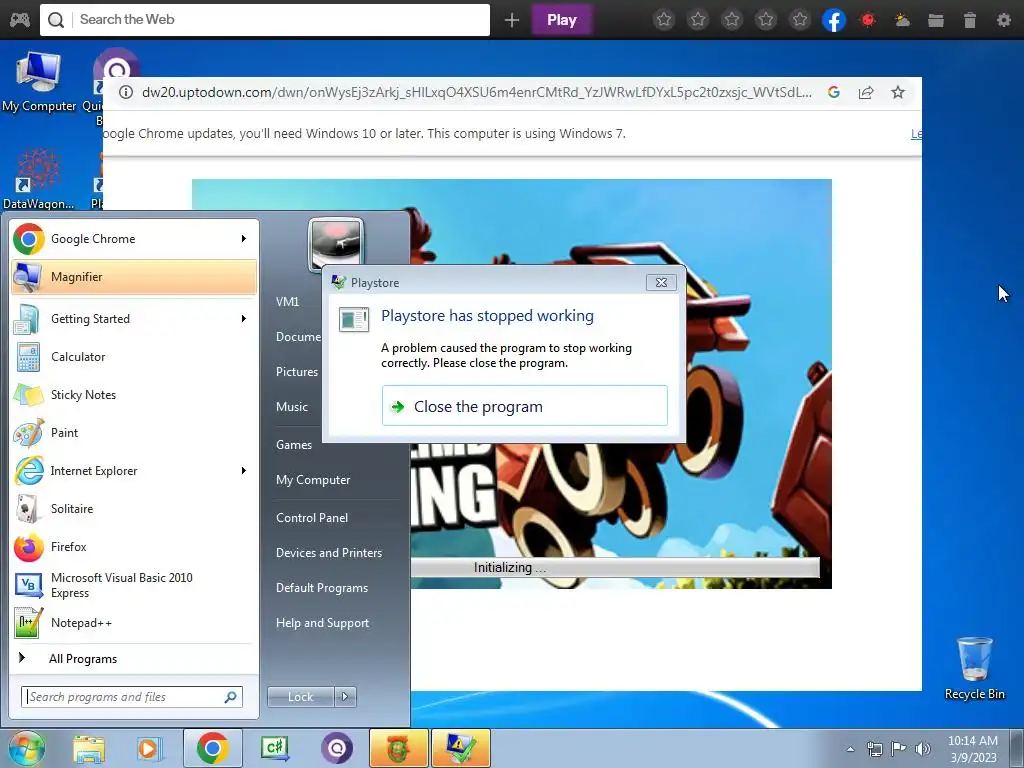
Task: Launch Firefox from Start menu
Action: coord(134,547)
